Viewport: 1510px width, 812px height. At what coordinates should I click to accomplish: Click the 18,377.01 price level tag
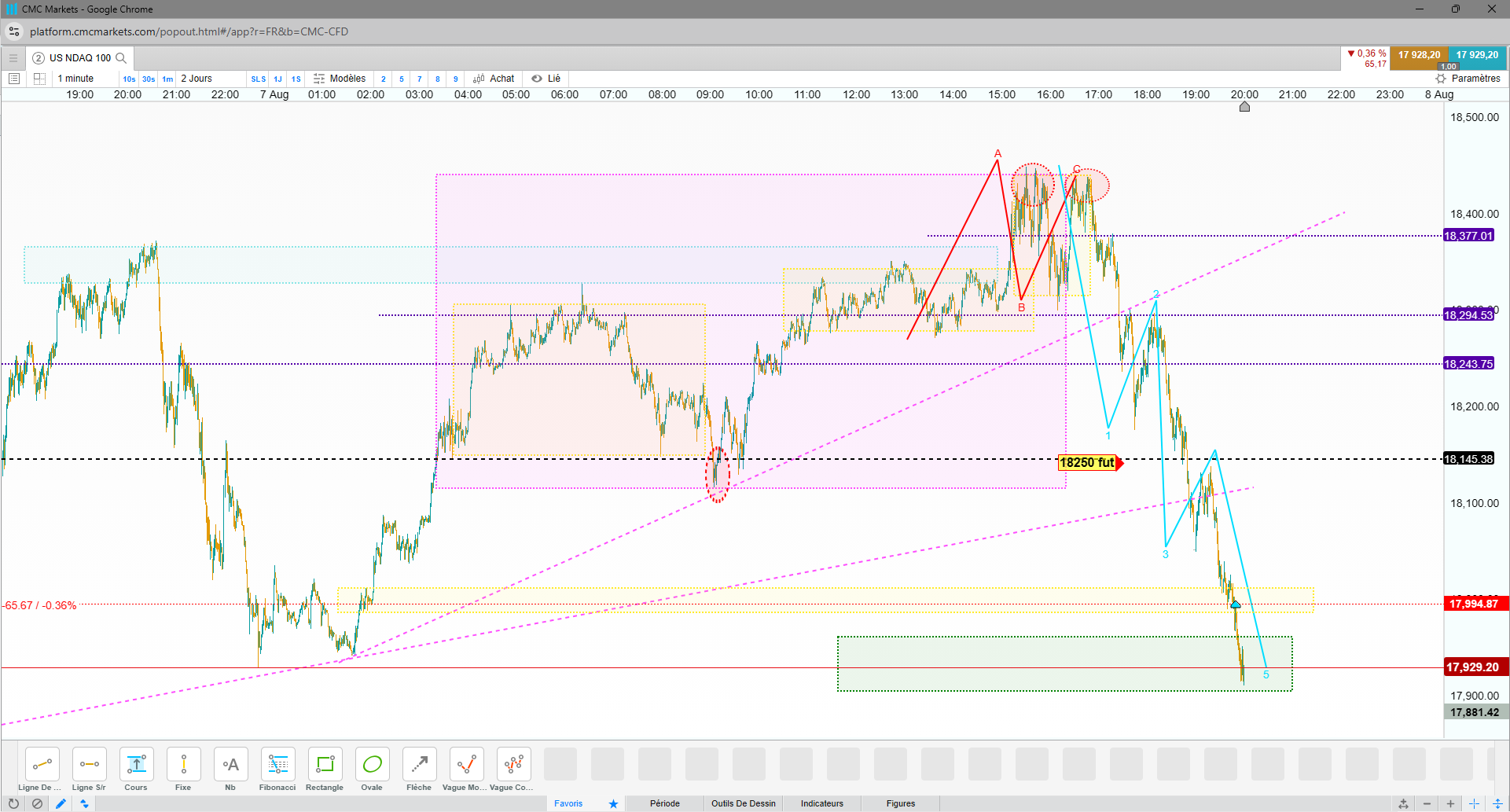point(1468,236)
